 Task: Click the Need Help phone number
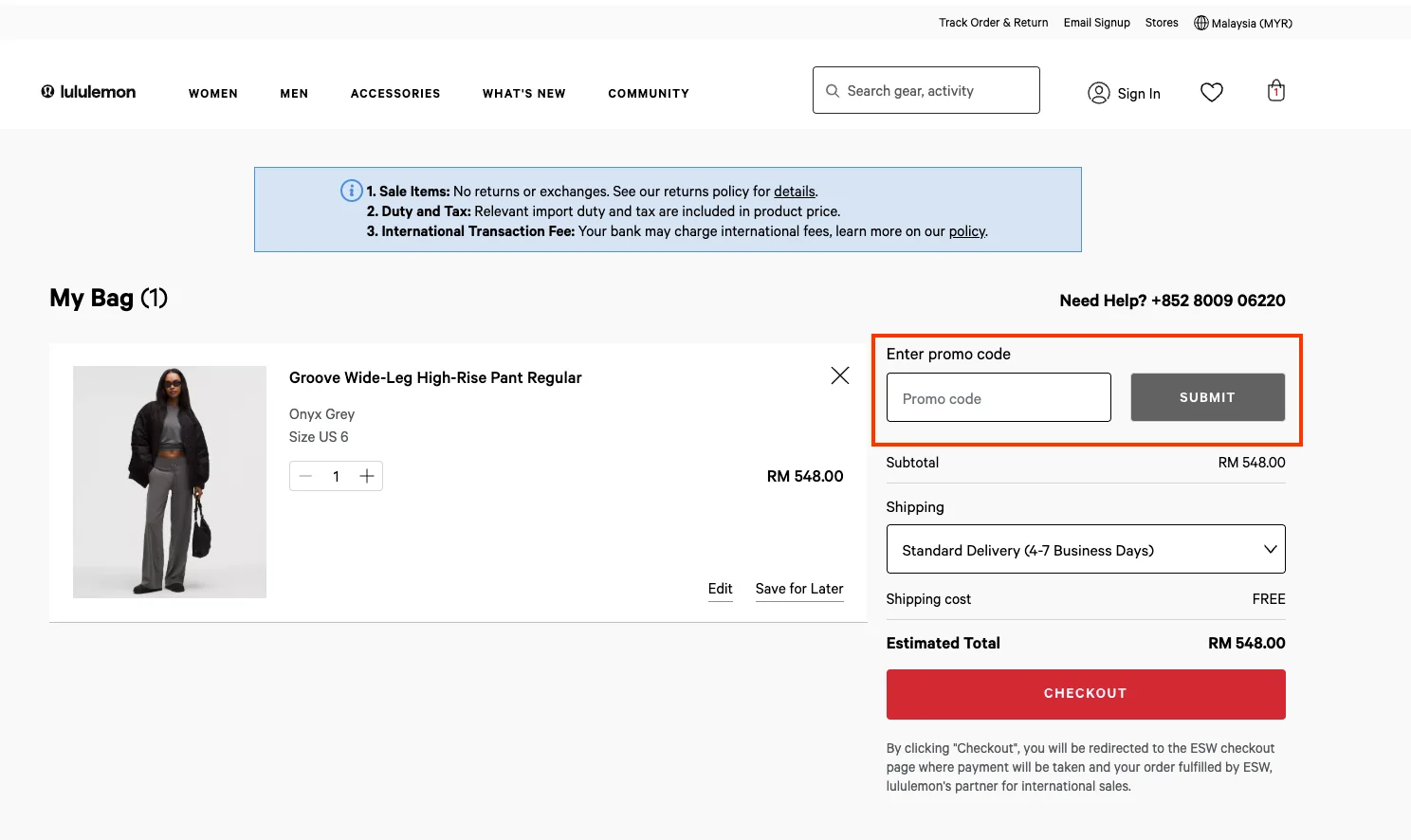(1219, 301)
